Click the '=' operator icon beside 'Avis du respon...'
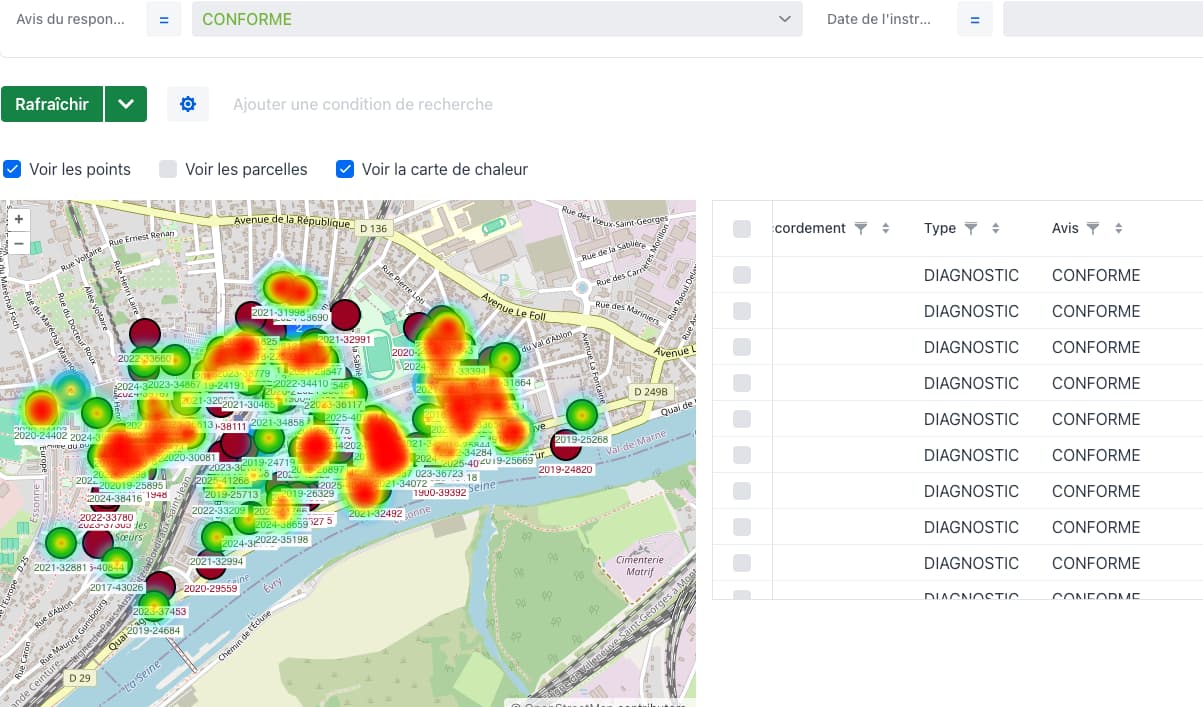The width and height of the screenshot is (1203, 707). [163, 18]
